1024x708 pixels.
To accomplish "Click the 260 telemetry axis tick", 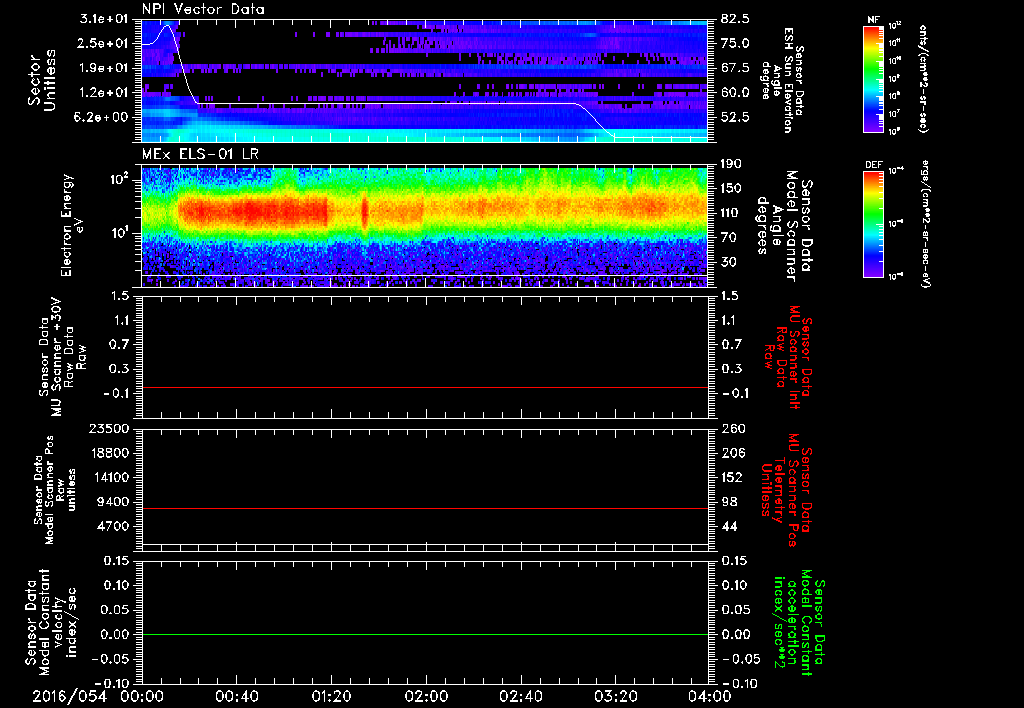I will pos(731,428).
